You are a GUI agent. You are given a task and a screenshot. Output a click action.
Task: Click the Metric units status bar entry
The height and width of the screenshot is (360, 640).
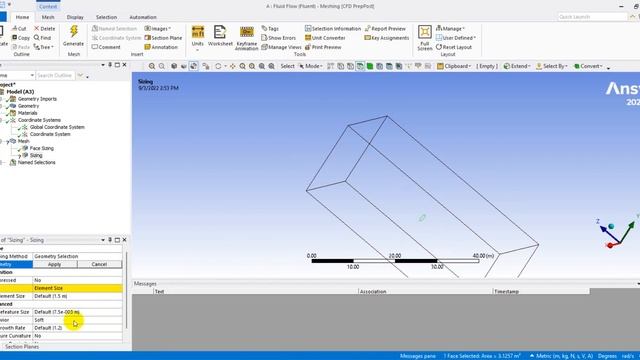tap(562, 356)
